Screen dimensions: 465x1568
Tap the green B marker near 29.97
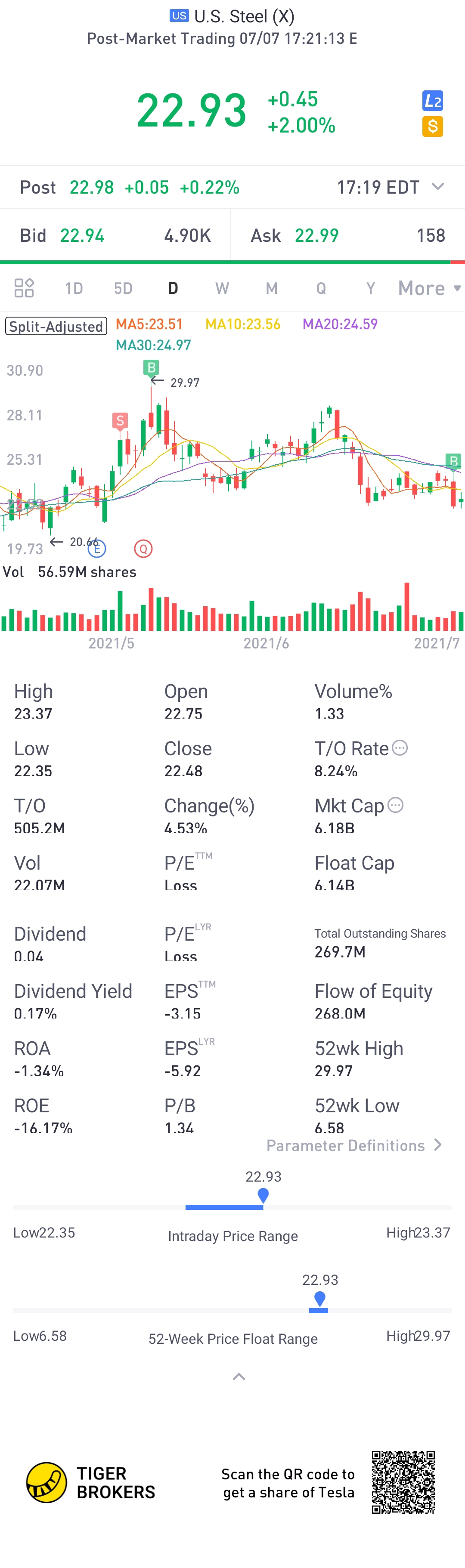(151, 367)
